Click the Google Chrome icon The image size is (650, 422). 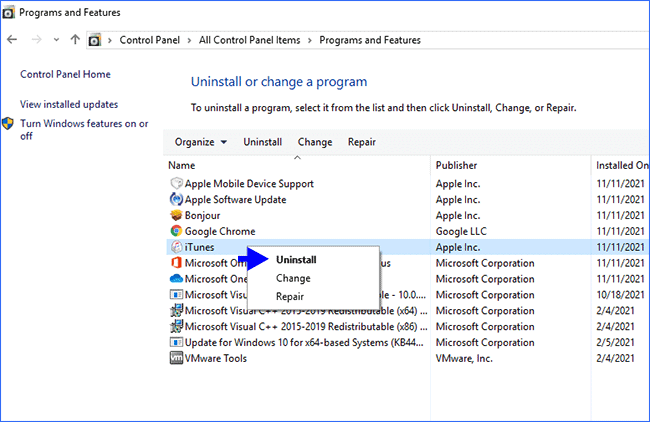177,231
